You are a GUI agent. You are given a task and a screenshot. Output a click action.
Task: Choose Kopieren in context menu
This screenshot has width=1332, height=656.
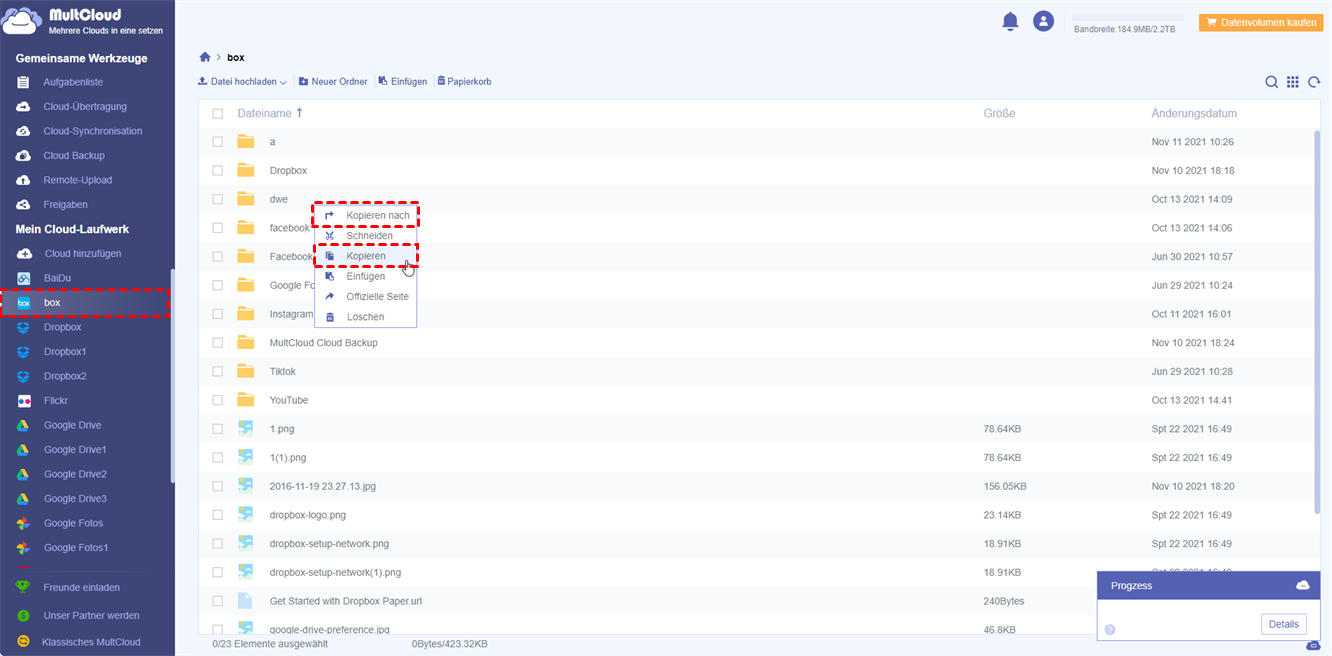365,256
